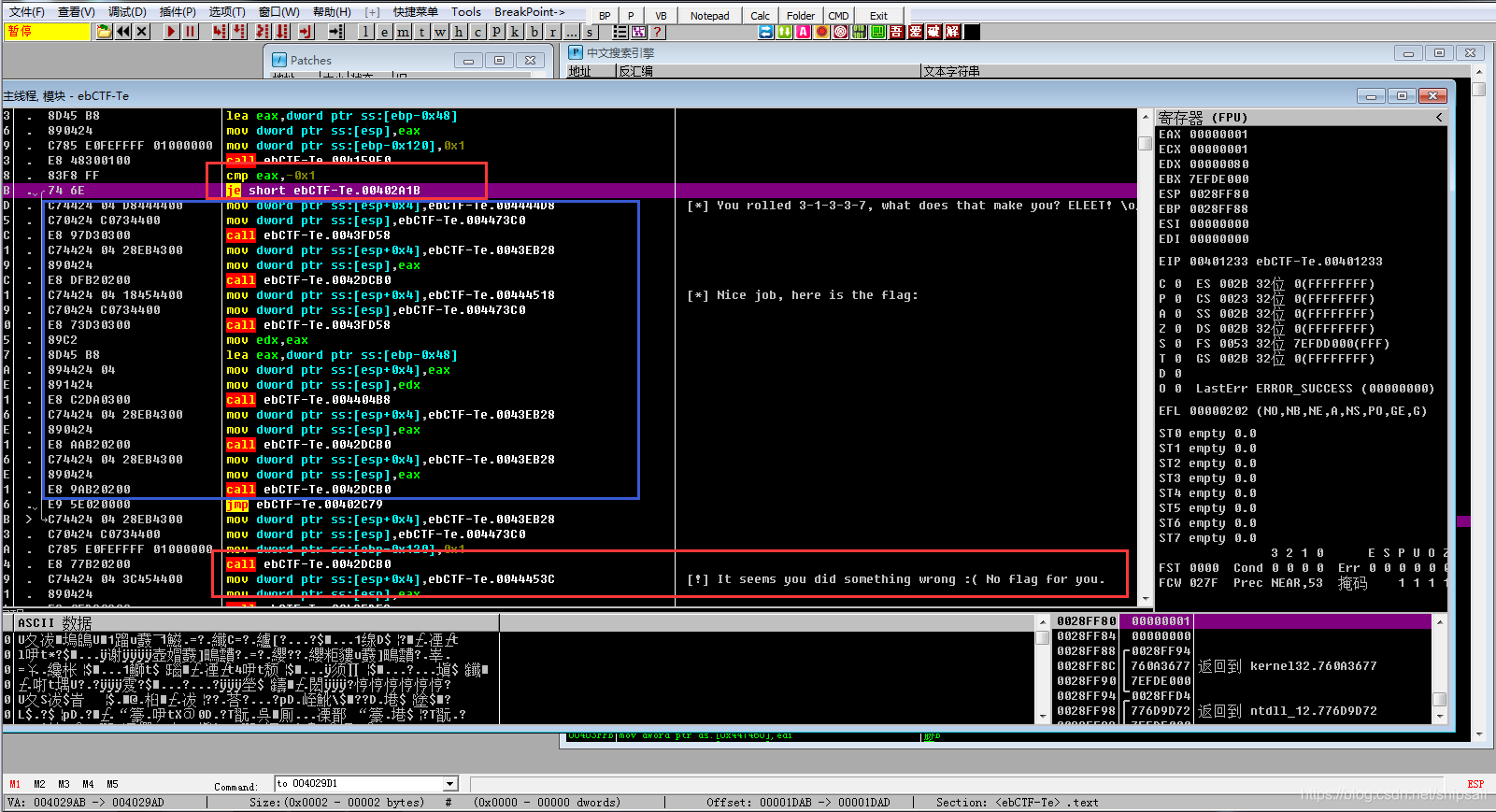Open the 帮助(H) menu
This screenshot has height=812, width=1496.
(x=332, y=12)
